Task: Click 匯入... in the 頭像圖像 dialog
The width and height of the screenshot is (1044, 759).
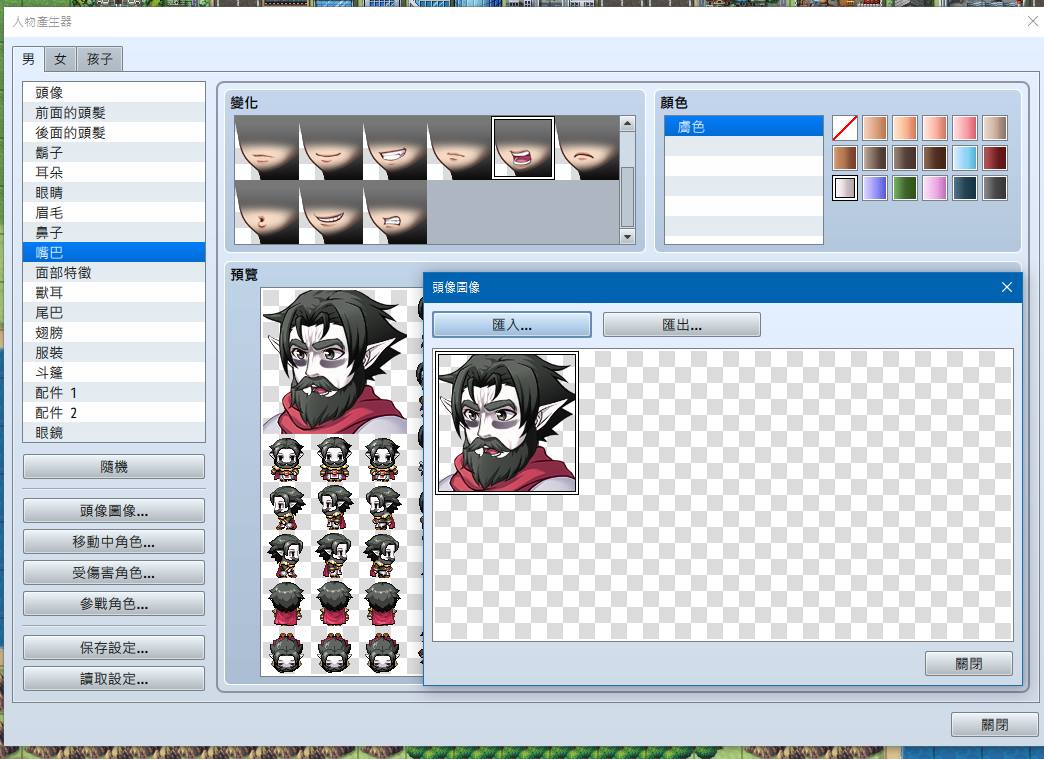Action: (x=512, y=325)
